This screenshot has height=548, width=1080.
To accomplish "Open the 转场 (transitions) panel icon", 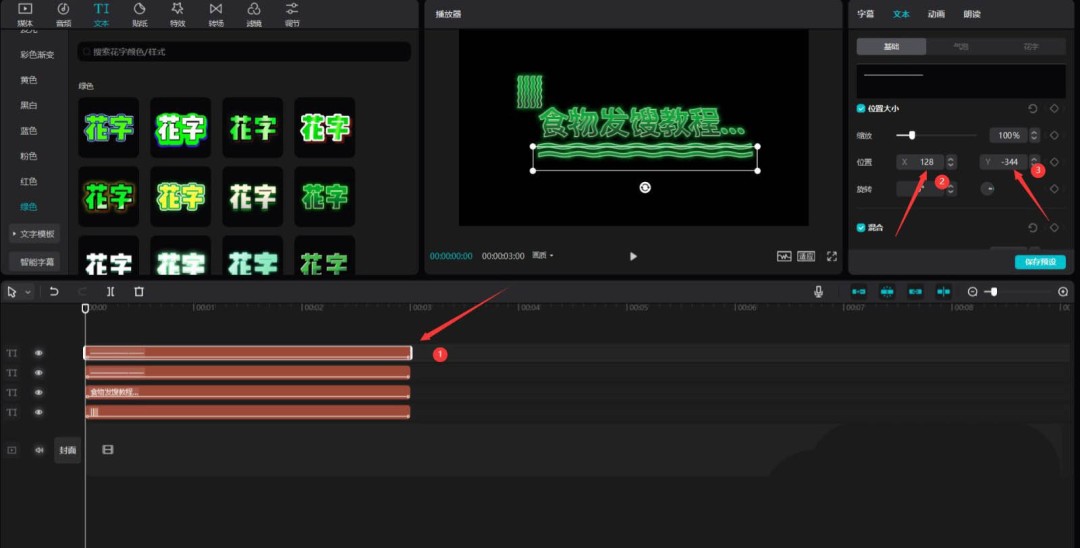I will (215, 13).
